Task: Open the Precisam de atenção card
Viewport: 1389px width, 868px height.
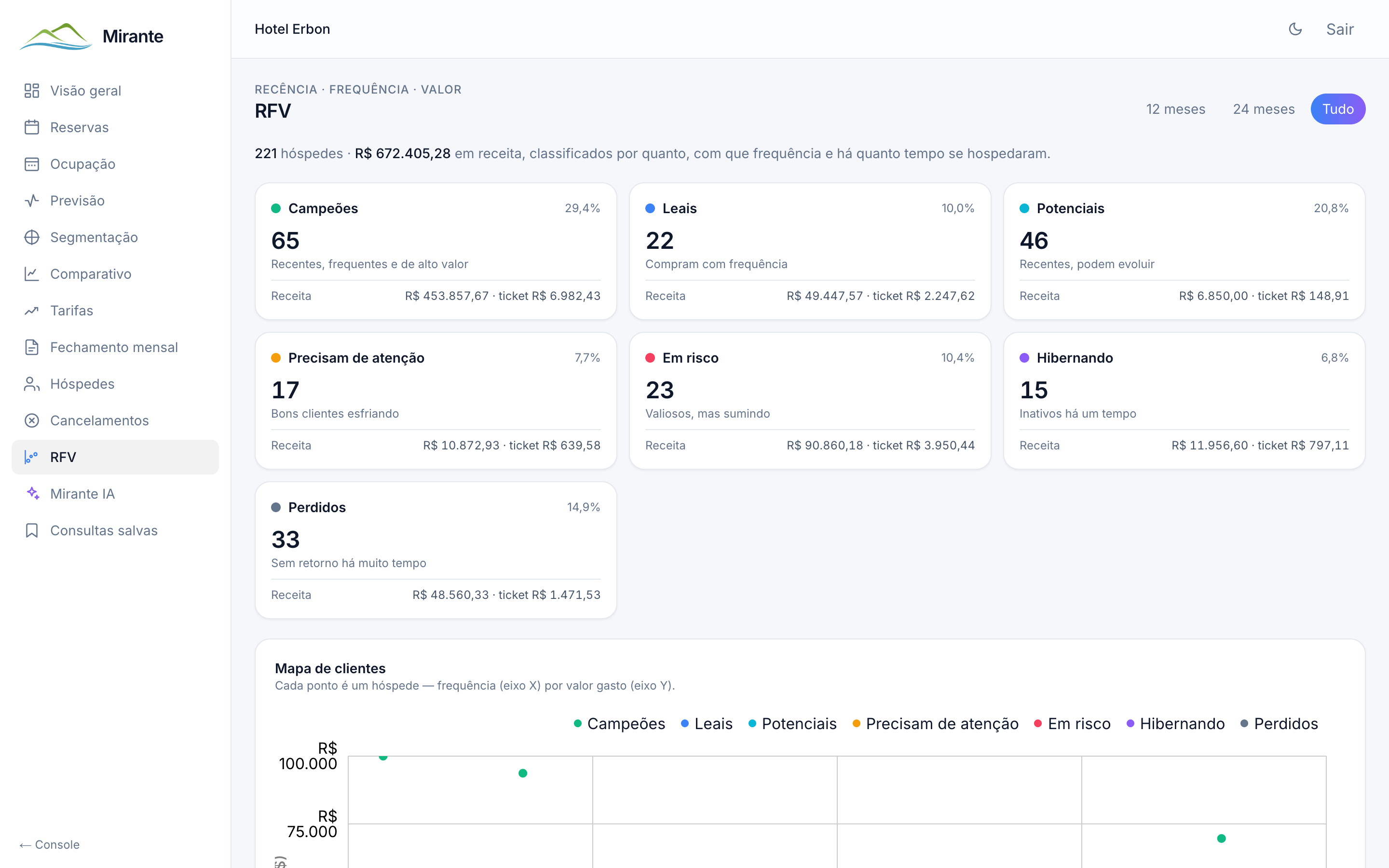Action: pyautogui.click(x=436, y=401)
